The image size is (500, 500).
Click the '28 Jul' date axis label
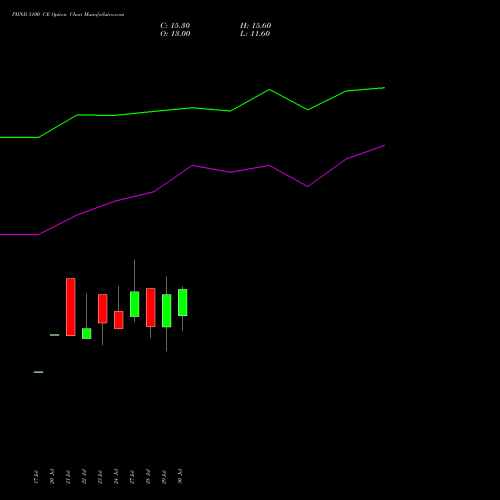(x=148, y=477)
